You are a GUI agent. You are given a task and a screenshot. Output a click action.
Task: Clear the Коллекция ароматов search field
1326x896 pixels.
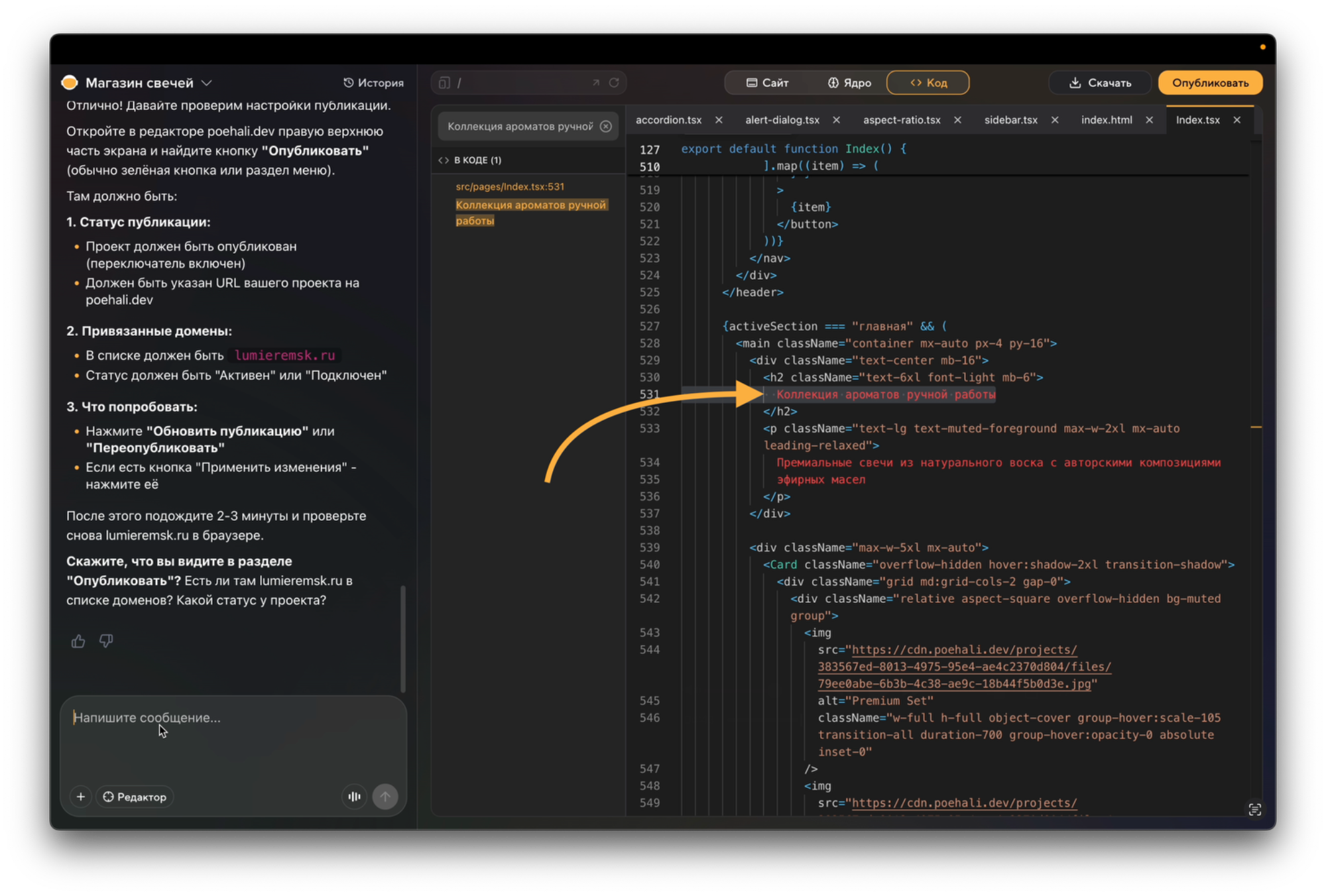coord(606,127)
